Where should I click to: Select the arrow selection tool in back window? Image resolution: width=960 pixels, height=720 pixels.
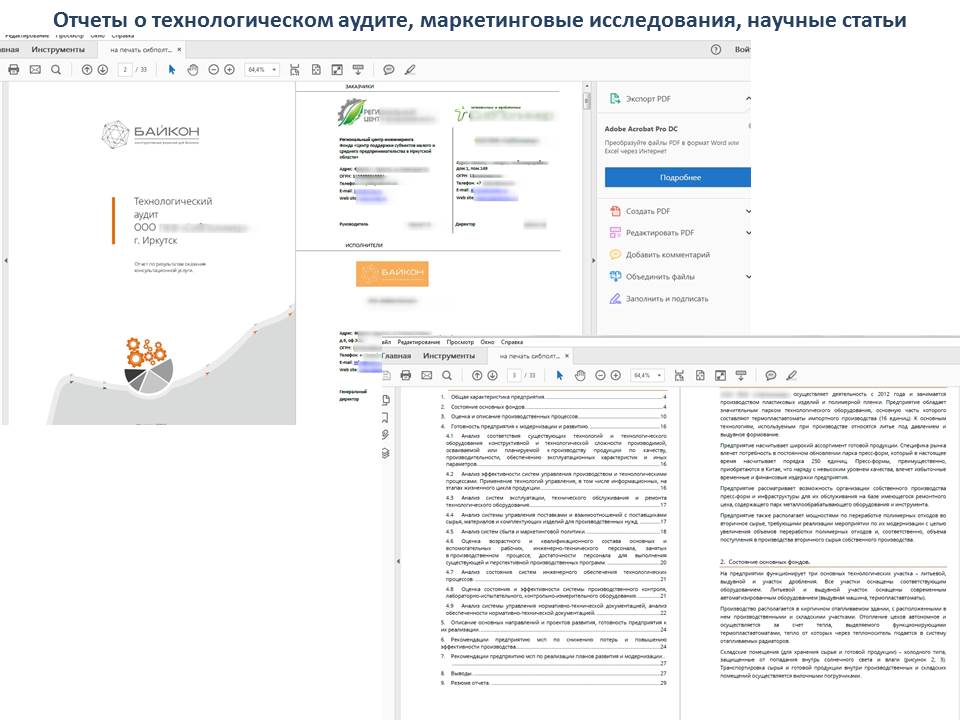click(171, 70)
